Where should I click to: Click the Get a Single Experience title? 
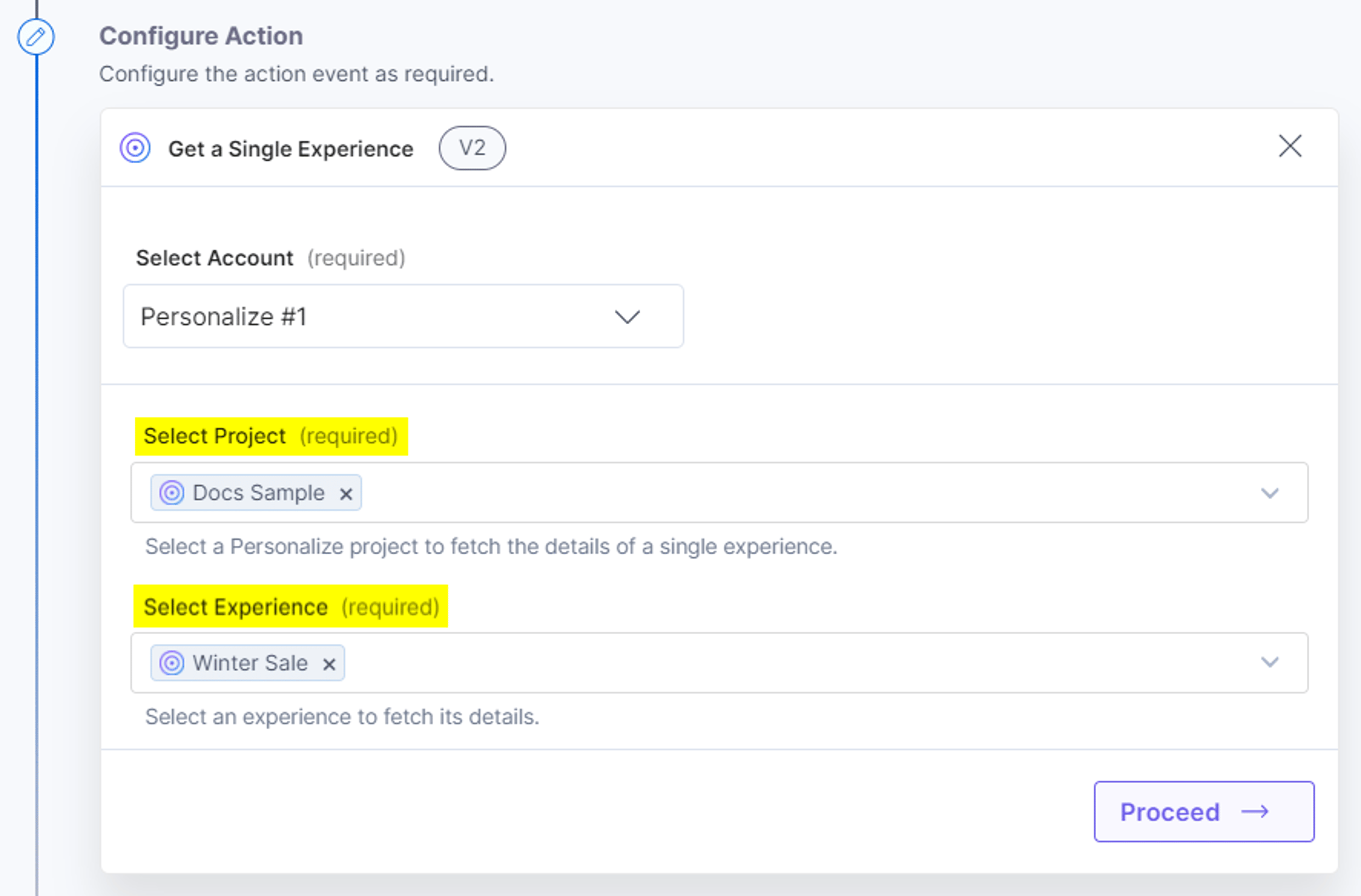291,149
